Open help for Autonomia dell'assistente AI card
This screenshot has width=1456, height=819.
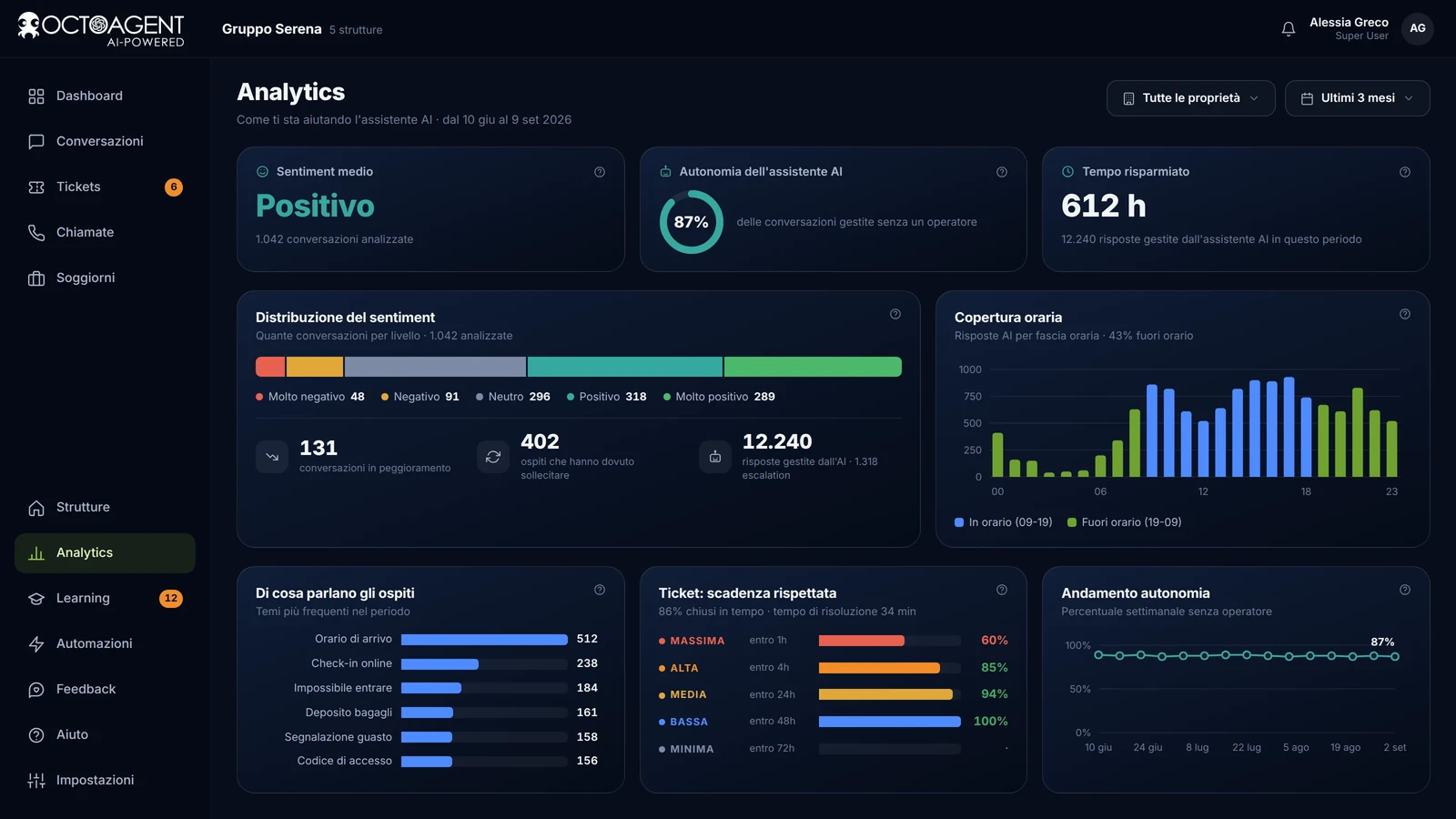pos(1002,172)
